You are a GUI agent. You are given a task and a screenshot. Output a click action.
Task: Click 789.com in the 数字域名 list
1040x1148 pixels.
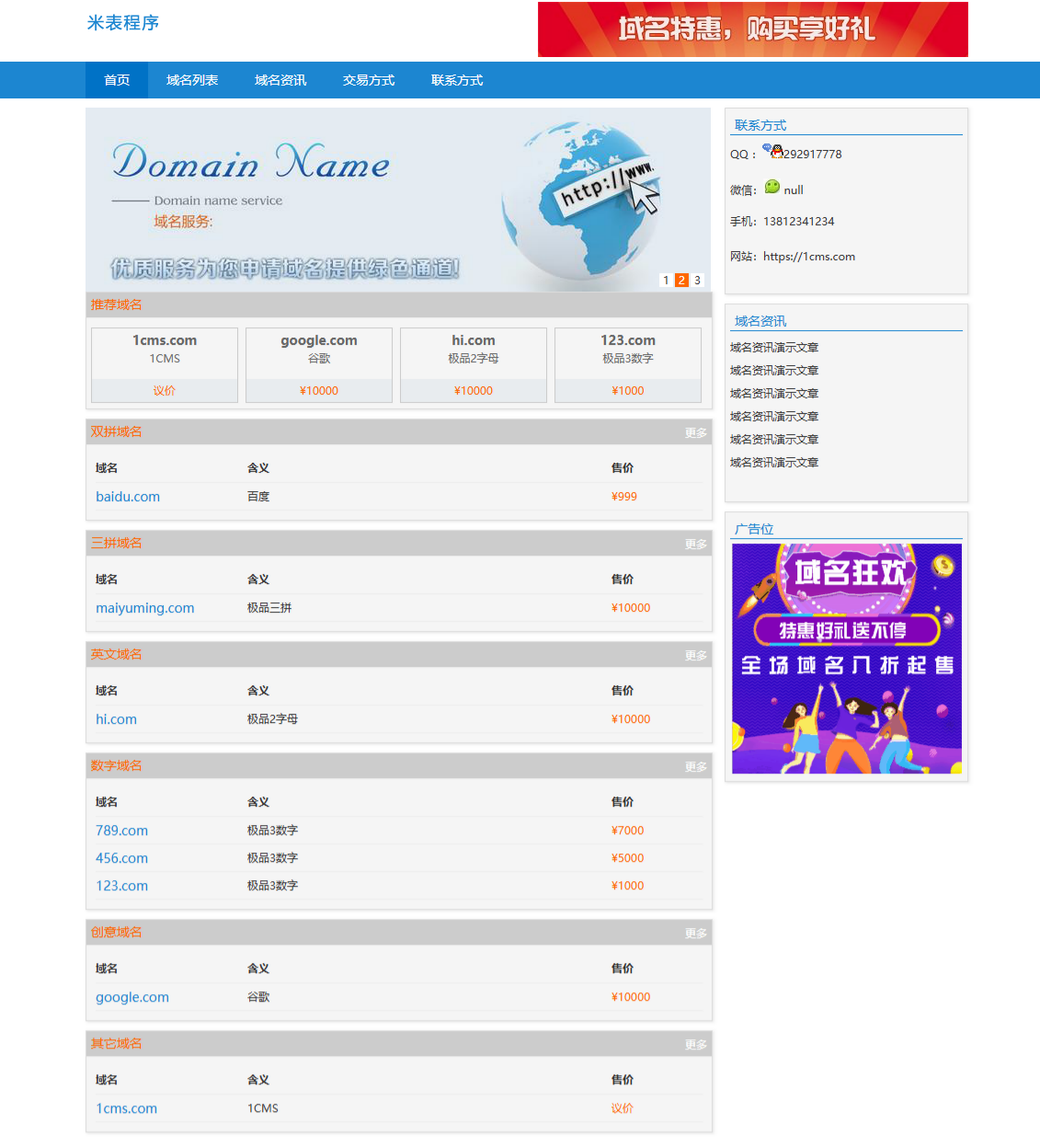click(121, 830)
